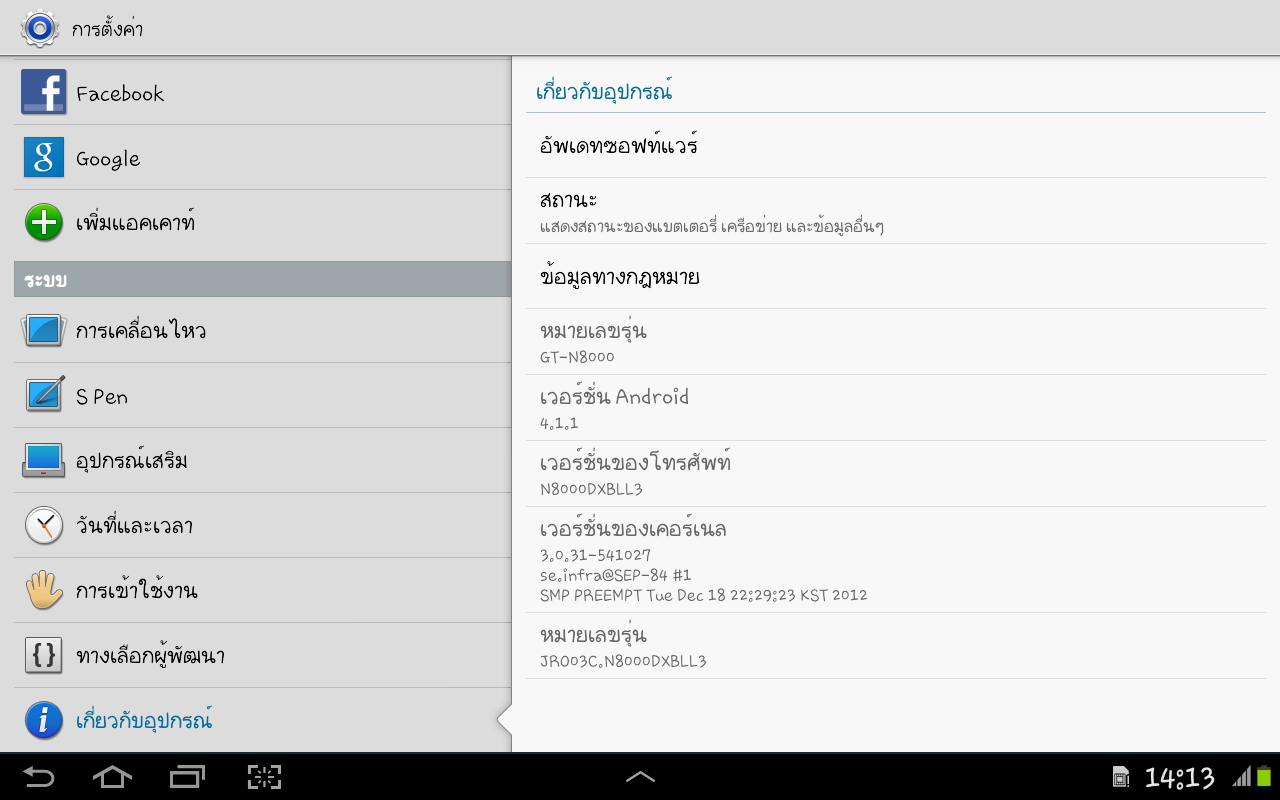1280x800 pixels.
Task: Open developer options braces icon
Action: [44, 655]
